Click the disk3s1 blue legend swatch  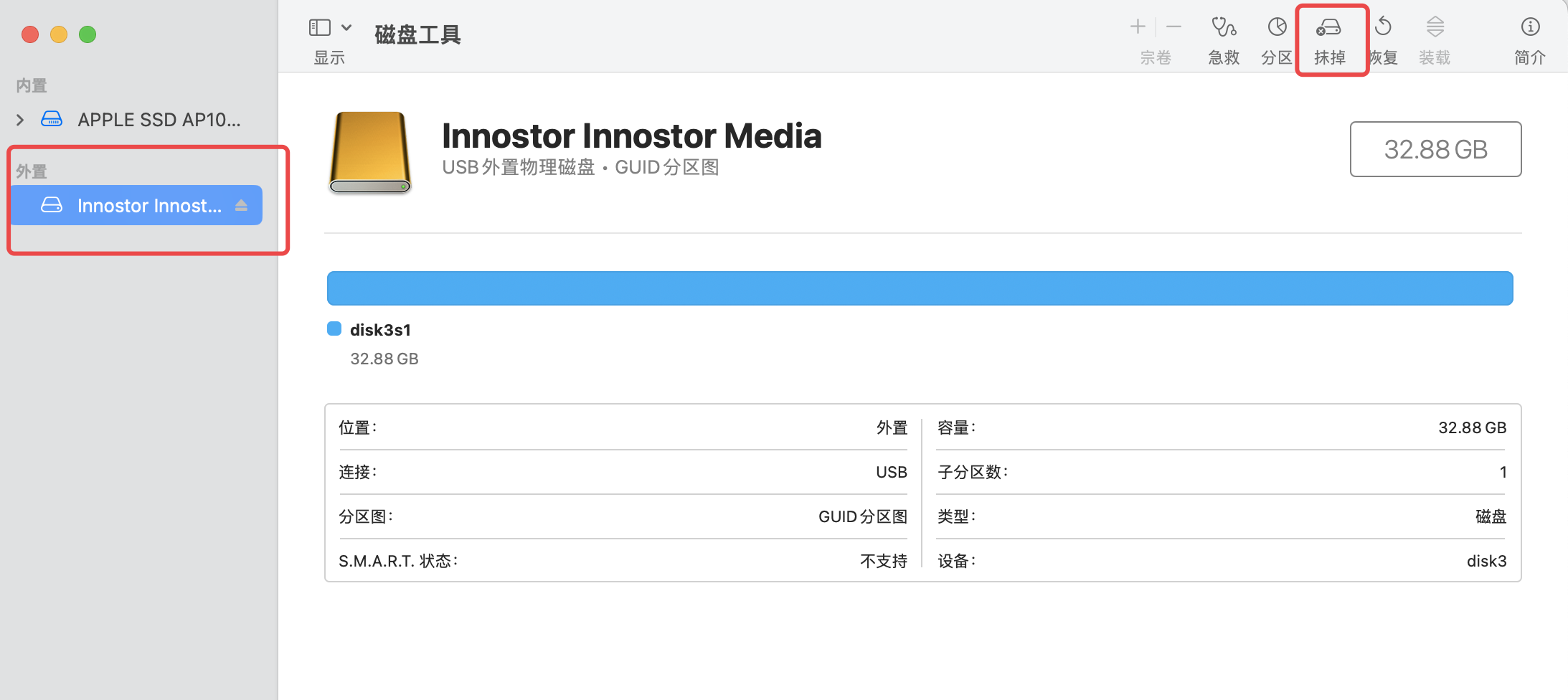[334, 329]
